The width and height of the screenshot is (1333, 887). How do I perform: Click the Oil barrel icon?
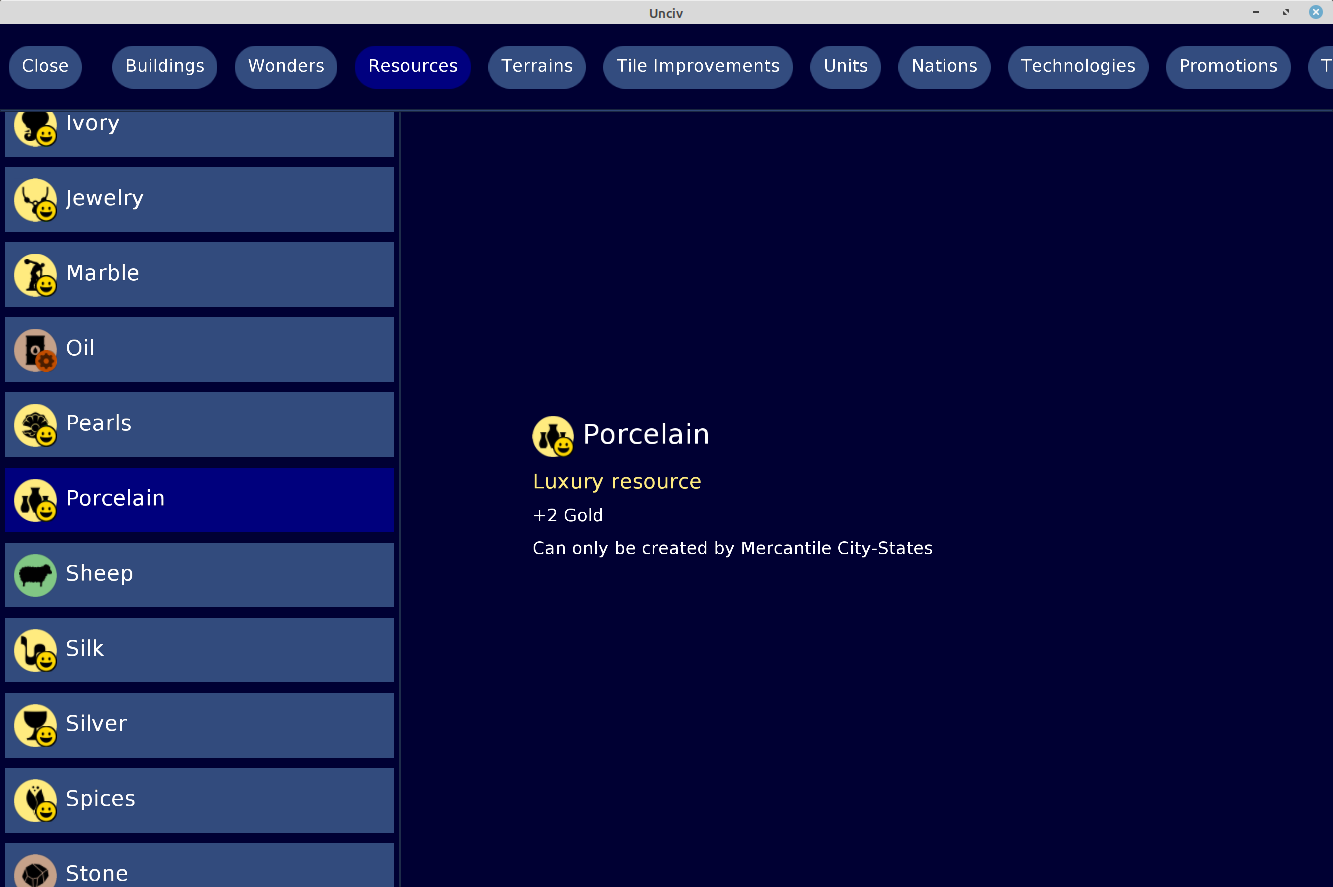(x=36, y=350)
